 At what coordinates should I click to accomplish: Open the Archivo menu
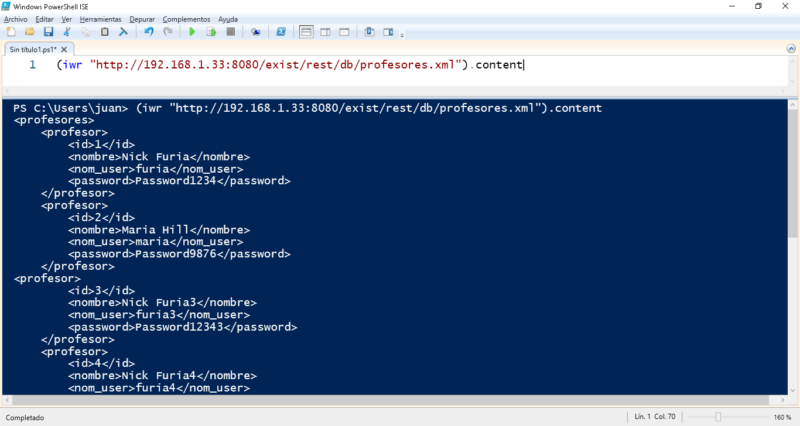[15, 19]
